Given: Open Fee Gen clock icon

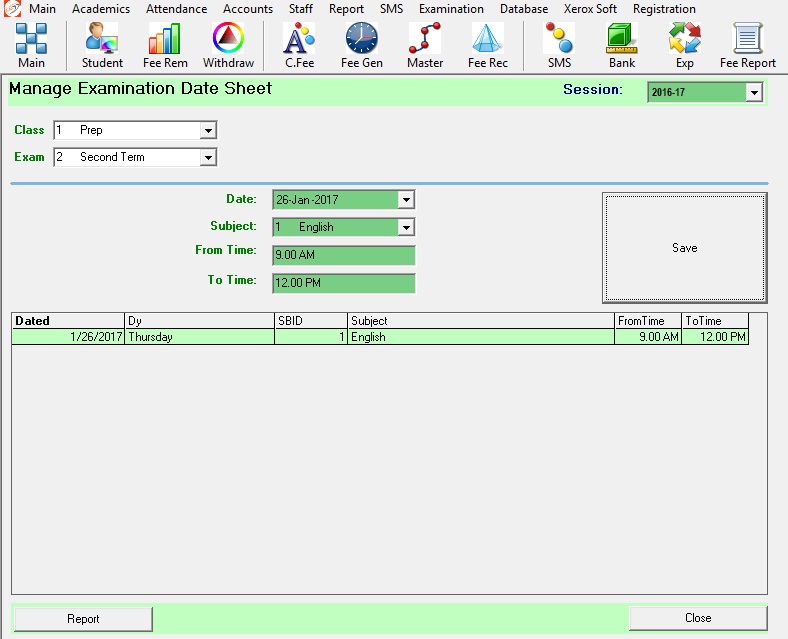Looking at the screenshot, I should click(362, 46).
